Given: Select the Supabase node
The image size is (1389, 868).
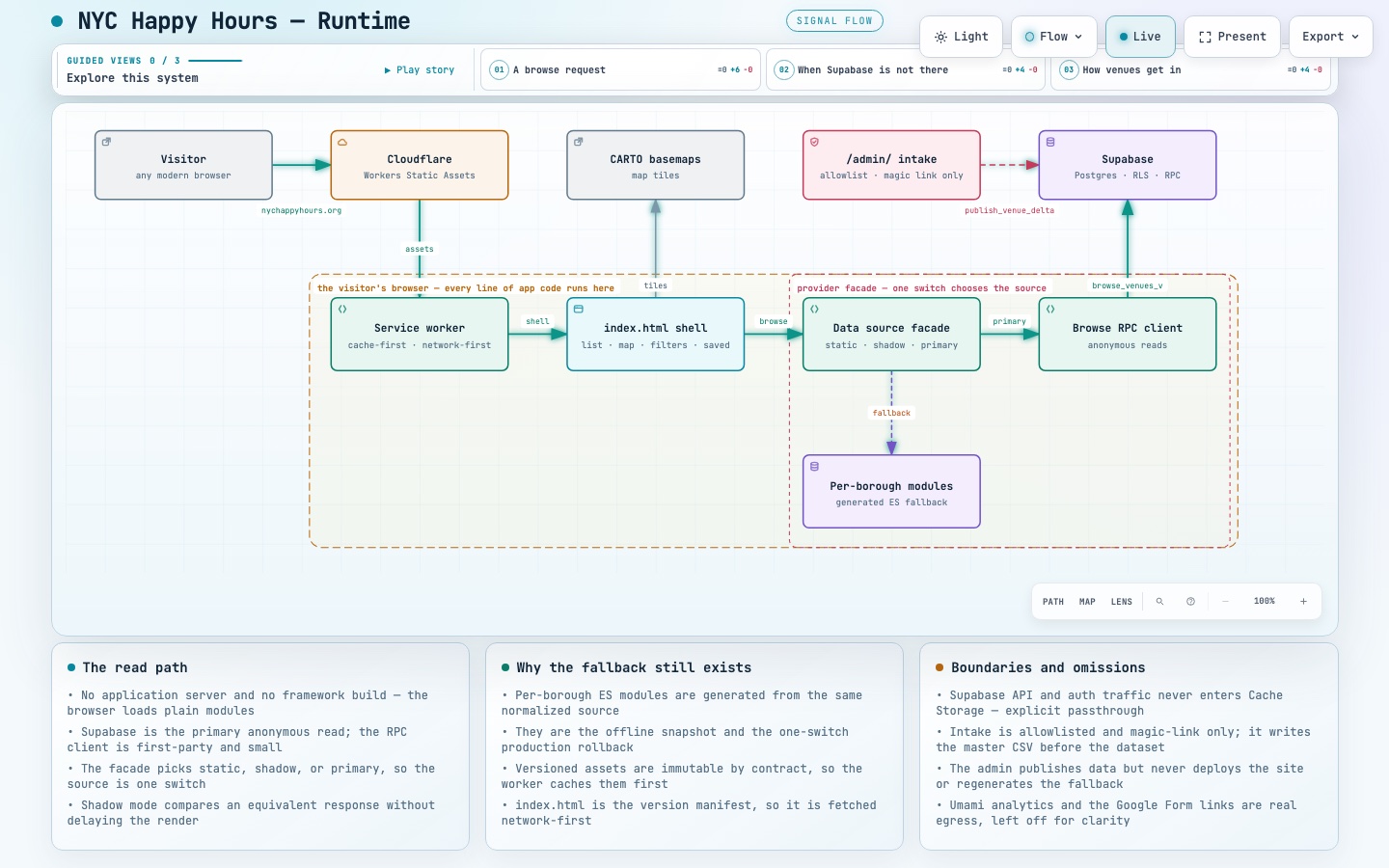Looking at the screenshot, I should 1128,165.
